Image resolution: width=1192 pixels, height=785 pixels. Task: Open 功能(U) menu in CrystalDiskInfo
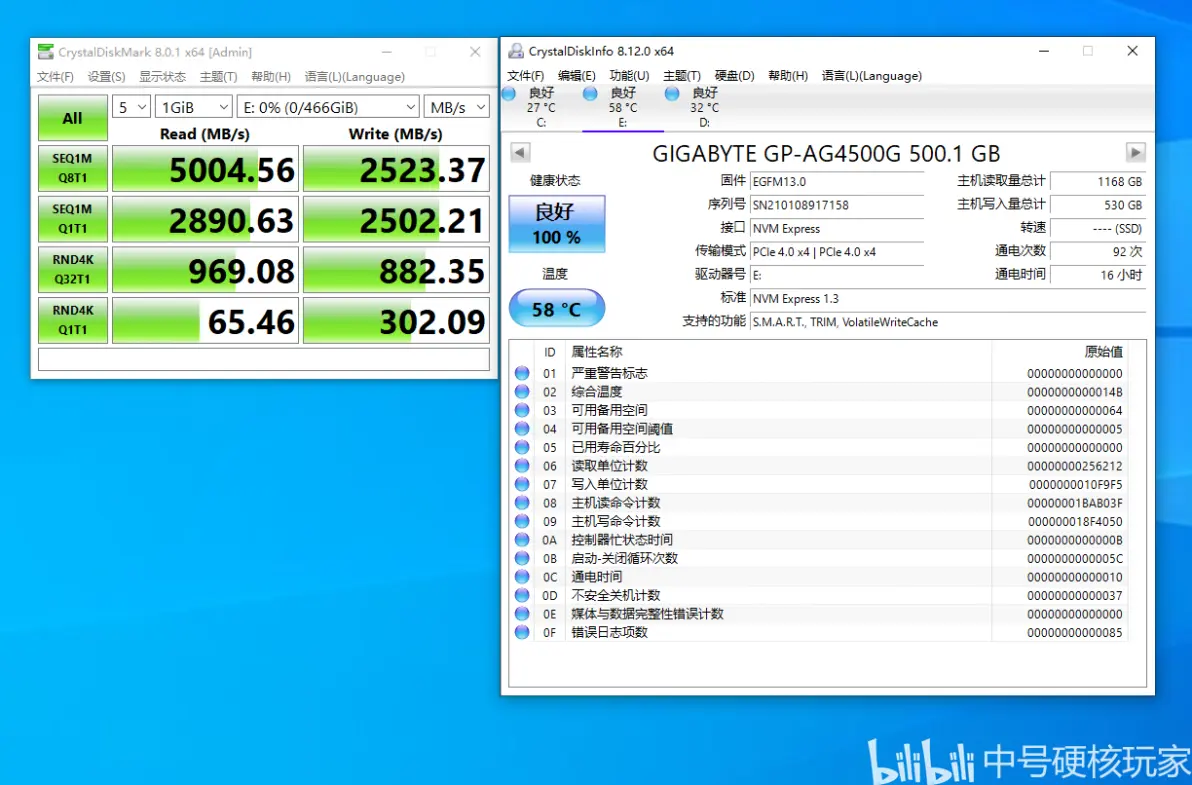[629, 76]
